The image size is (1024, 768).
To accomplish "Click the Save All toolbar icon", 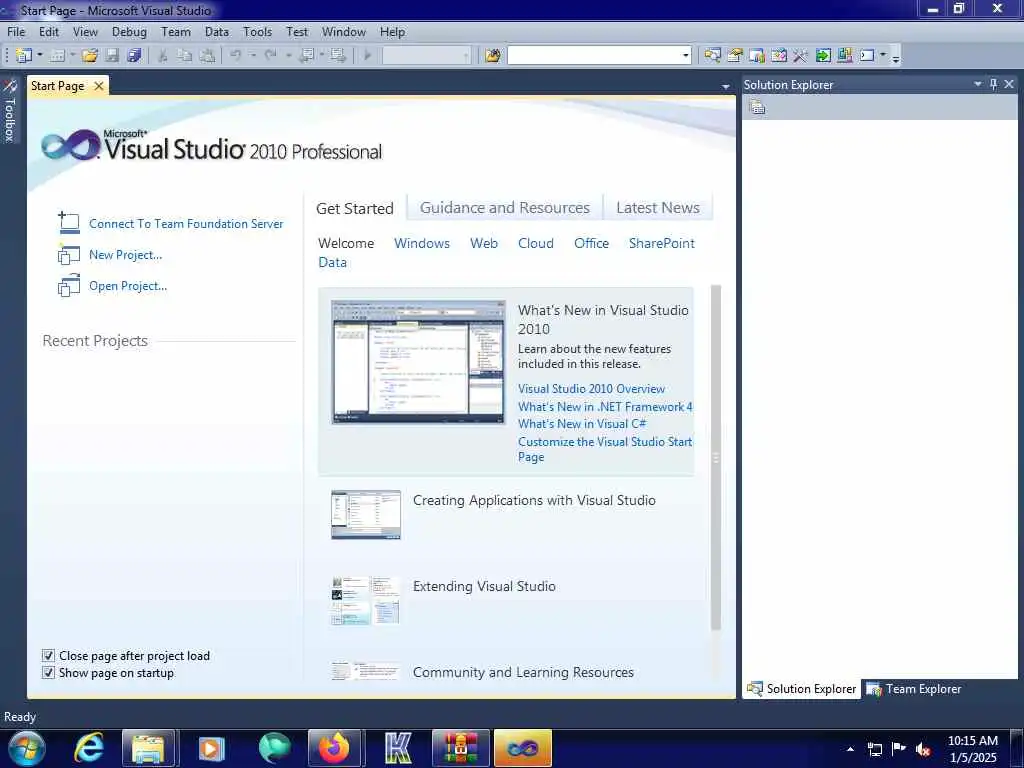I will 135,56.
